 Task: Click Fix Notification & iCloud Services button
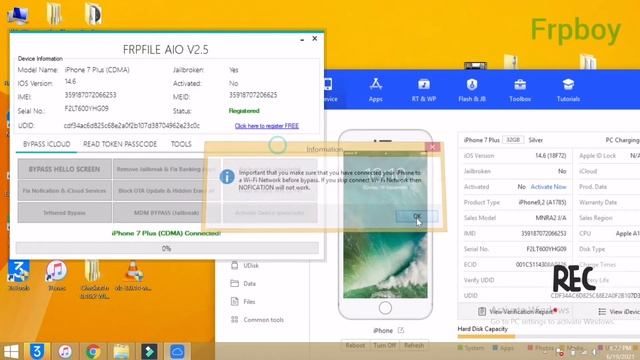pos(64,191)
